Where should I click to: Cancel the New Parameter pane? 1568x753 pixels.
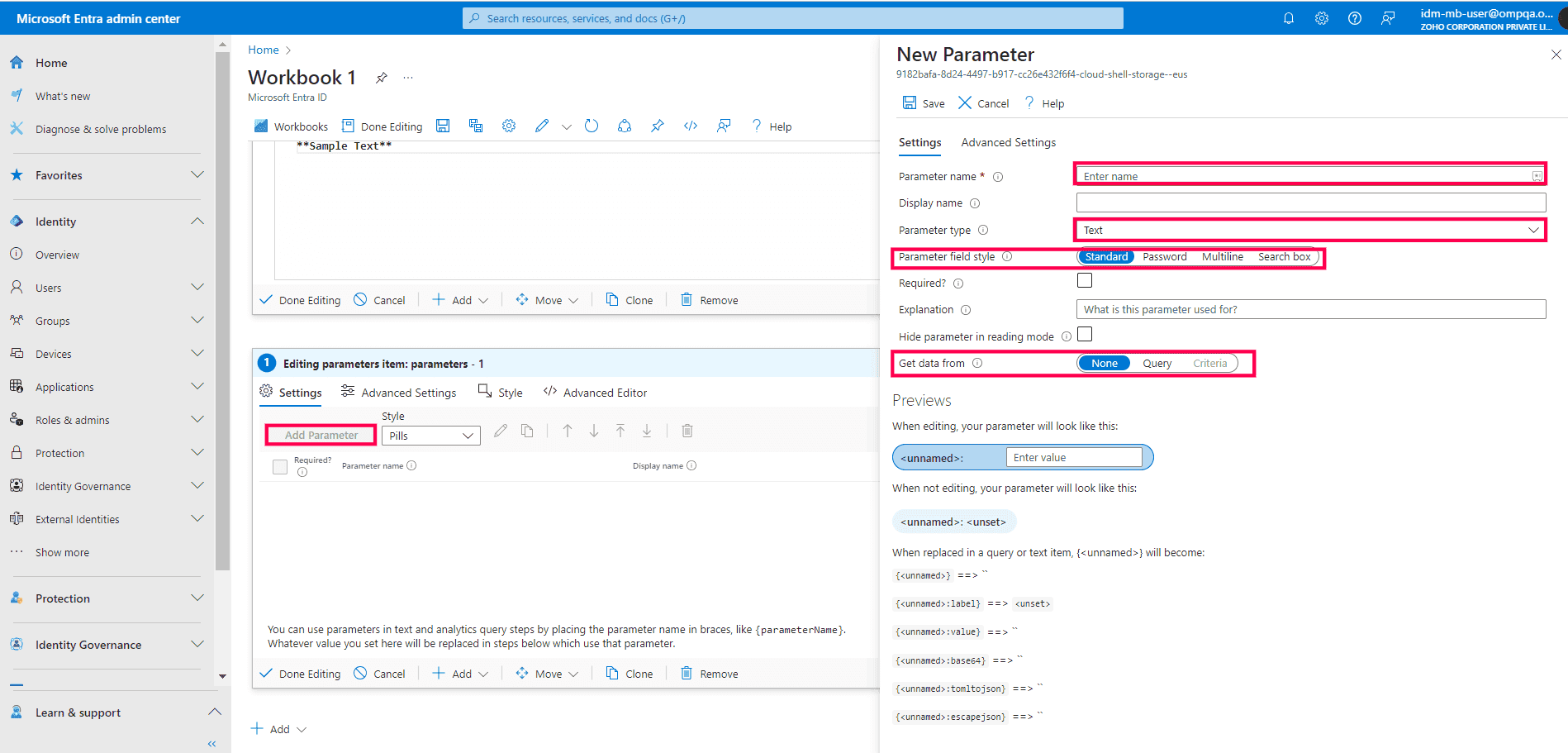click(982, 102)
